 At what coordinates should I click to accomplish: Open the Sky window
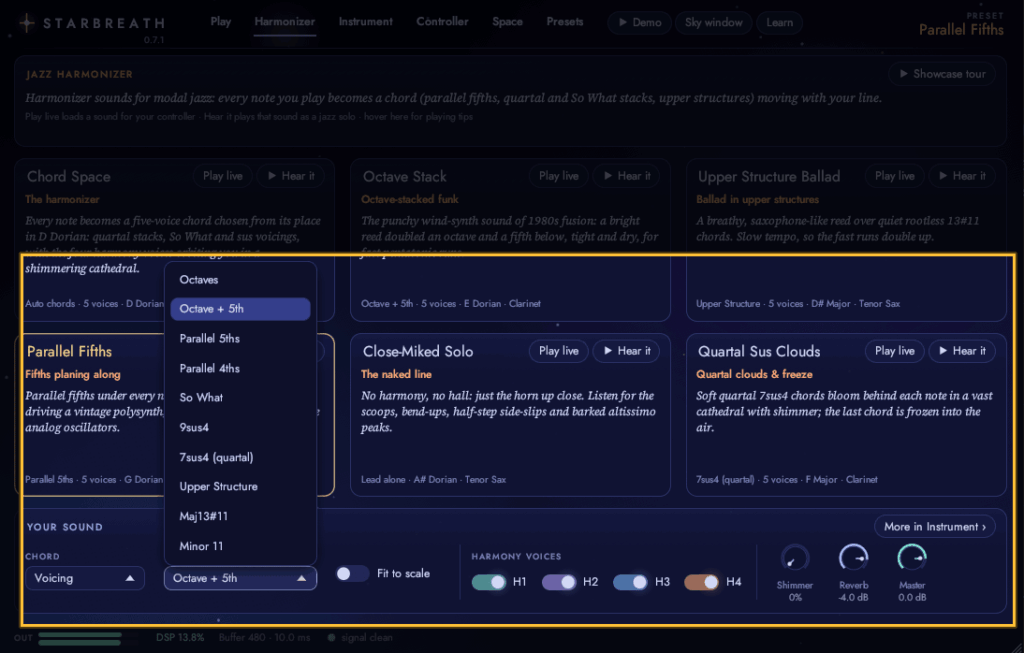713,22
